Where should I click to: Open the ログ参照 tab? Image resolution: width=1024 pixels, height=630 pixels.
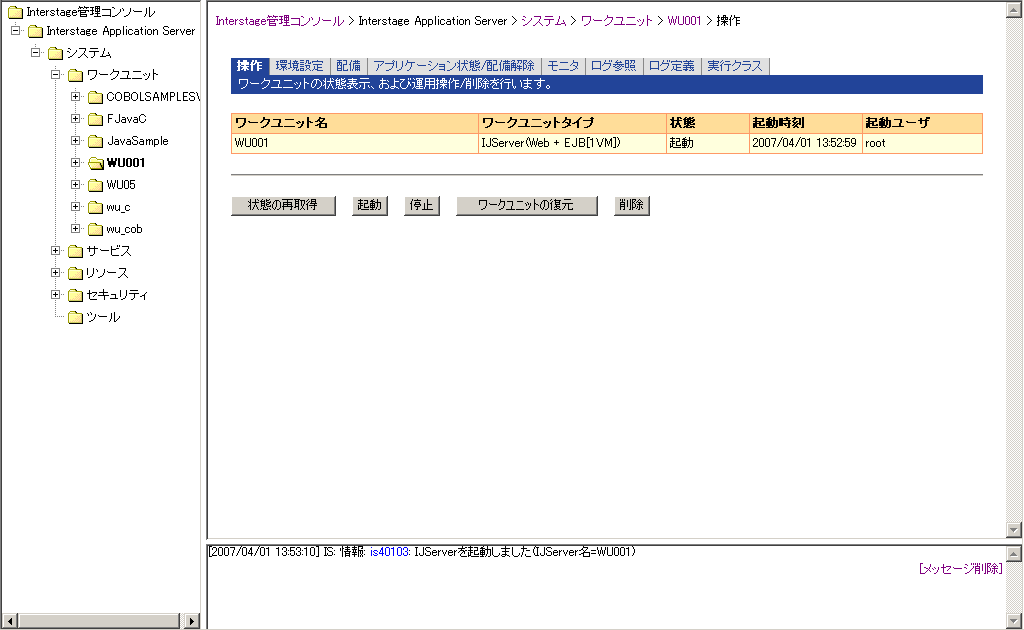(613, 66)
